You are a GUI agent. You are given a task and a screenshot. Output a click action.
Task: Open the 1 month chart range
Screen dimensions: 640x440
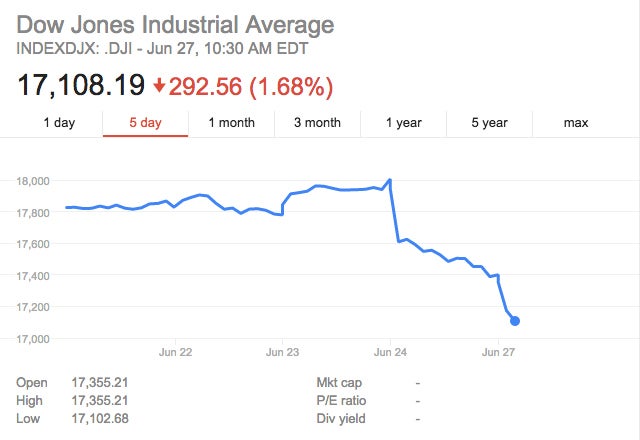click(231, 123)
